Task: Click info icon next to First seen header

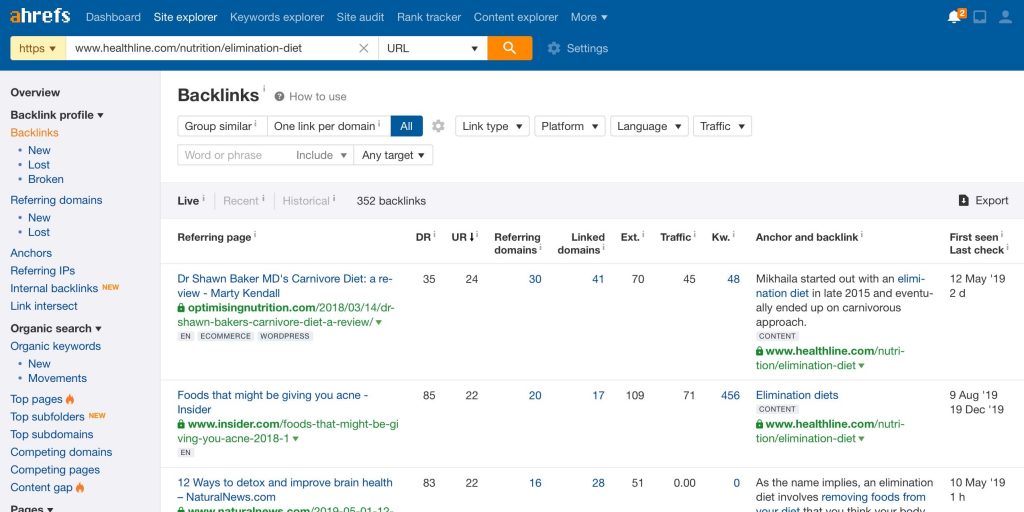Action: pyautogui.click(x=1002, y=234)
